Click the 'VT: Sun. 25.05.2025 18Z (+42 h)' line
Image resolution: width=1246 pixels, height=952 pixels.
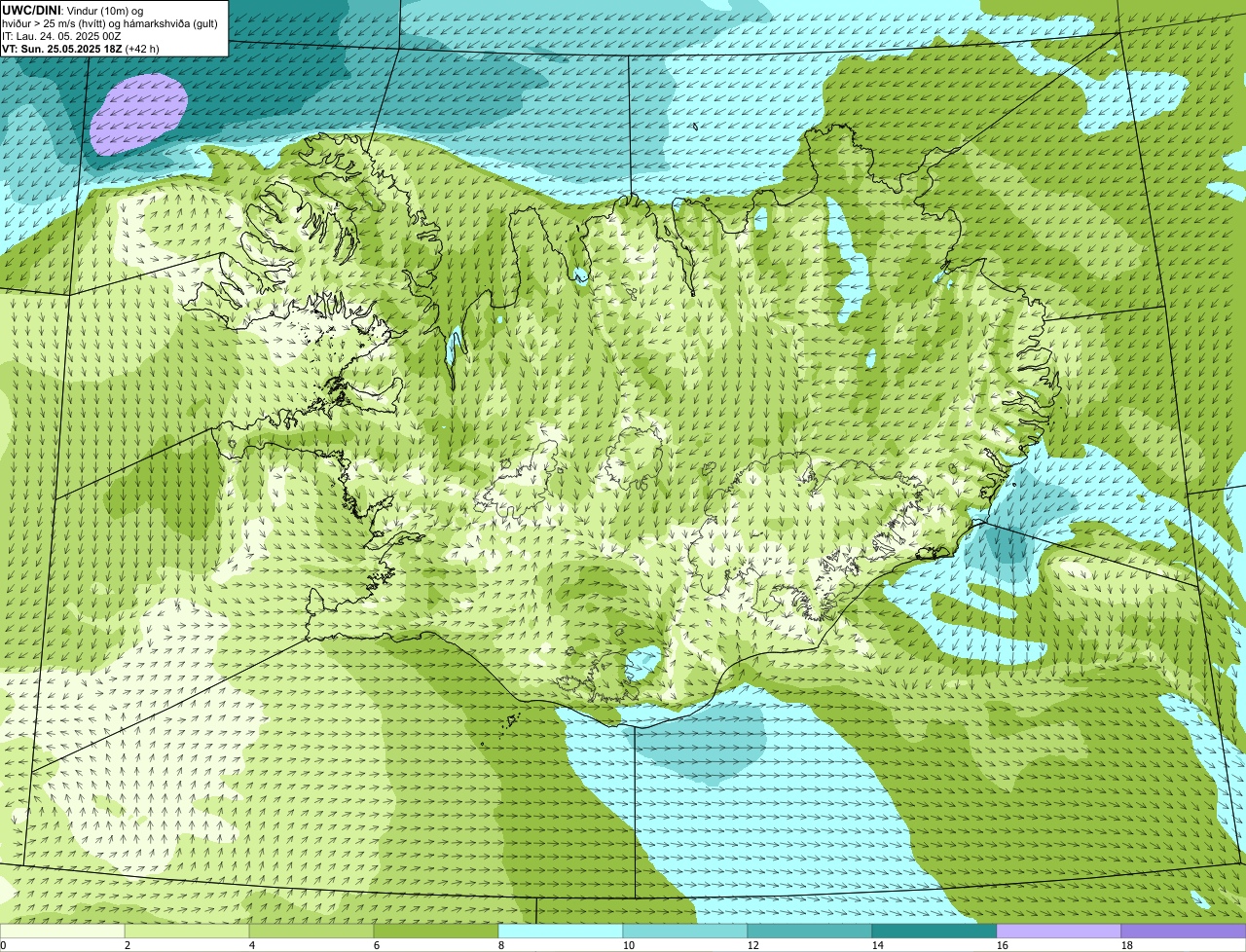point(81,48)
